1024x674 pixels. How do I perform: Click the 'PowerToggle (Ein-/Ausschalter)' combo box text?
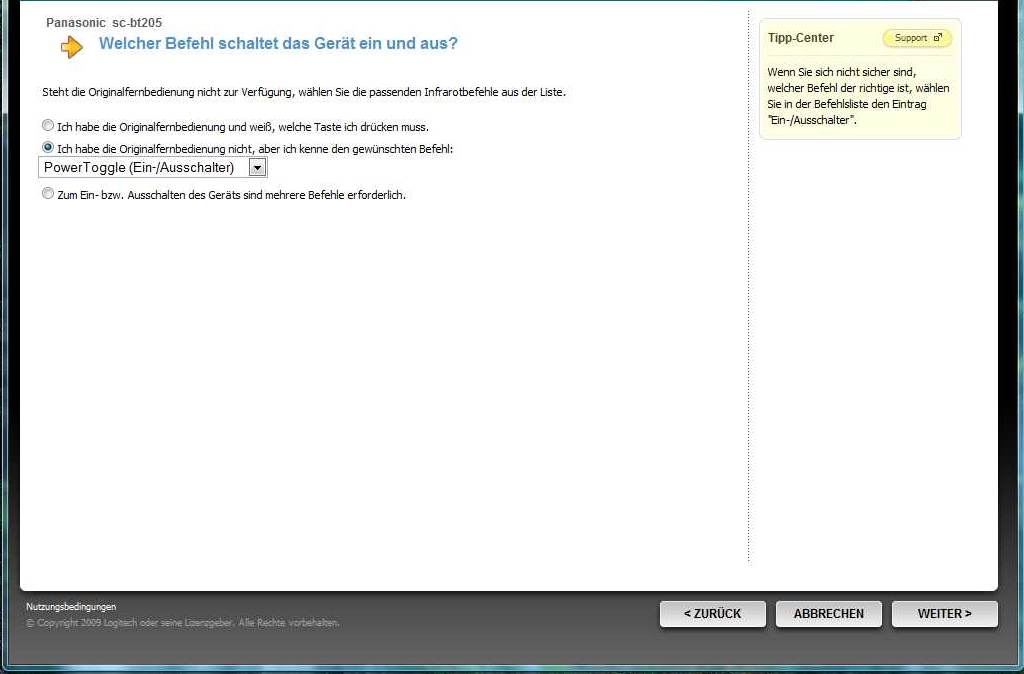(x=140, y=168)
